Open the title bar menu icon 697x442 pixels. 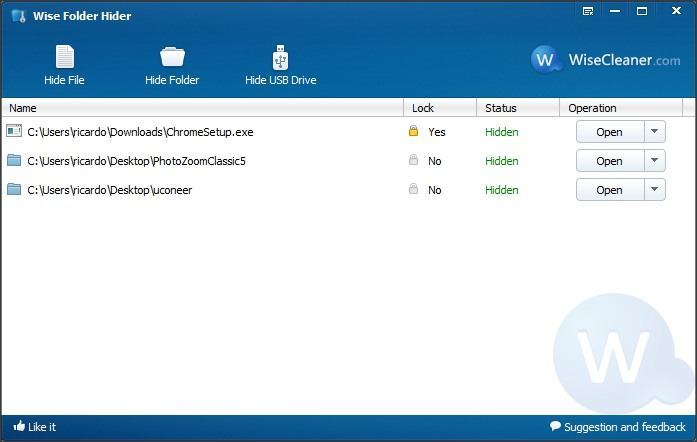(588, 11)
